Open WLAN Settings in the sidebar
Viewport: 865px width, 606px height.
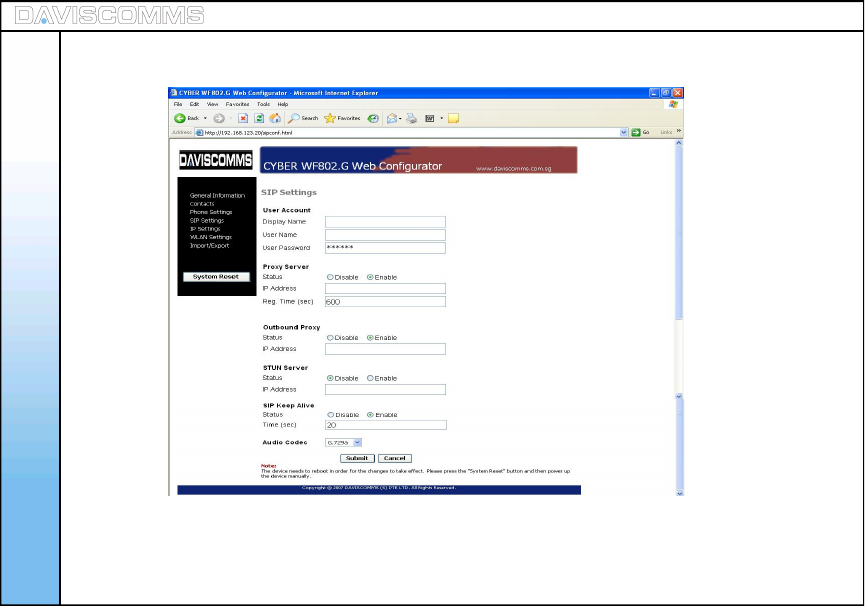[x=211, y=237]
